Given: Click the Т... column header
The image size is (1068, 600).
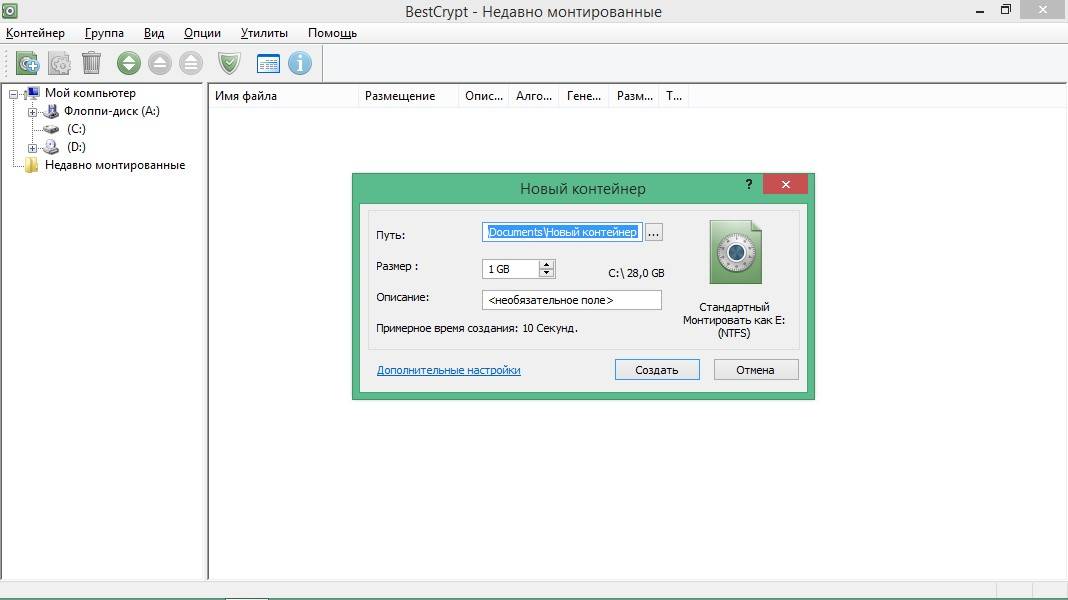Looking at the screenshot, I should pyautogui.click(x=674, y=96).
